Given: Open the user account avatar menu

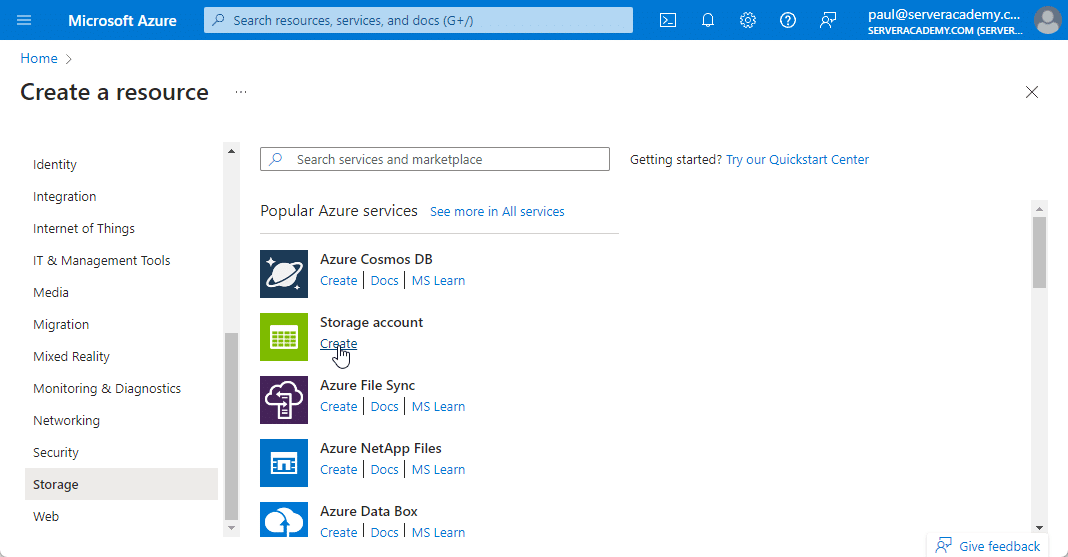Looking at the screenshot, I should [1047, 20].
